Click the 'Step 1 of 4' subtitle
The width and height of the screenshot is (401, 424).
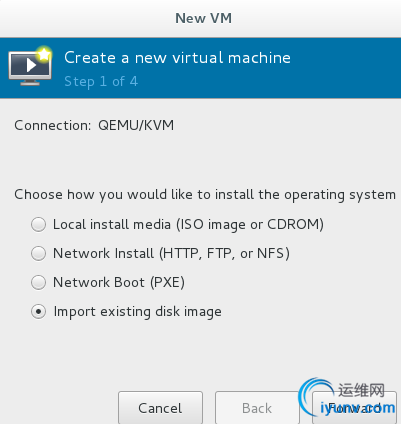pyautogui.click(x=101, y=82)
